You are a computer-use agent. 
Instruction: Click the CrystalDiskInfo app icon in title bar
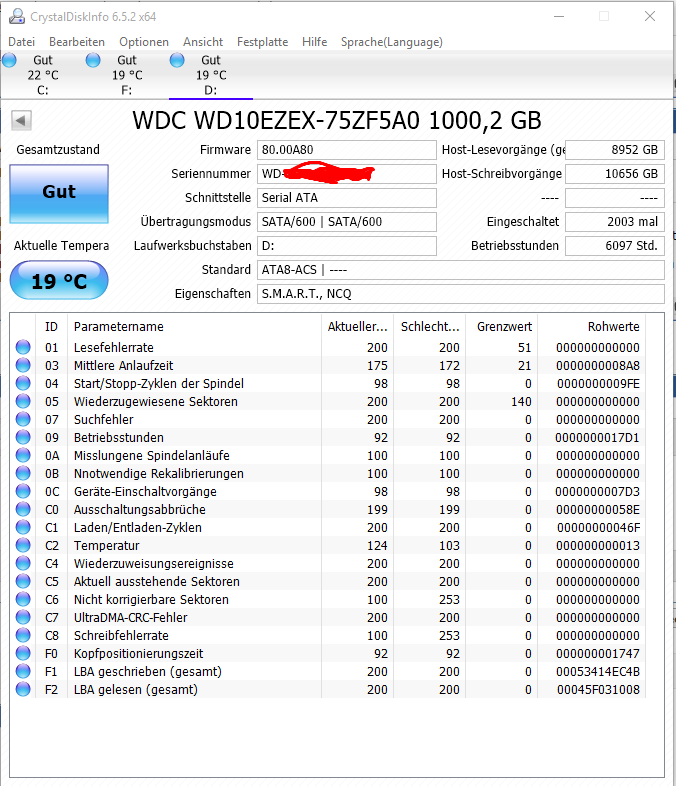17,17
